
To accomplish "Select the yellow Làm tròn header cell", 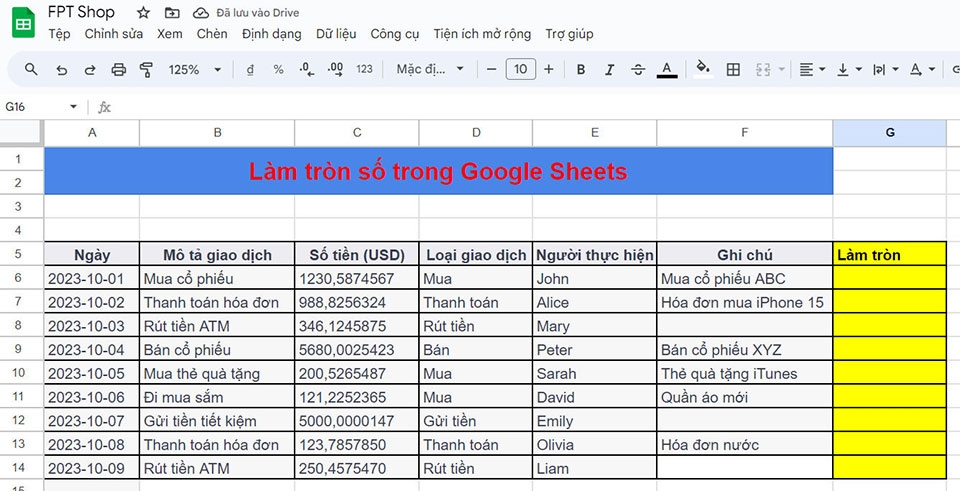I will tap(890, 254).
